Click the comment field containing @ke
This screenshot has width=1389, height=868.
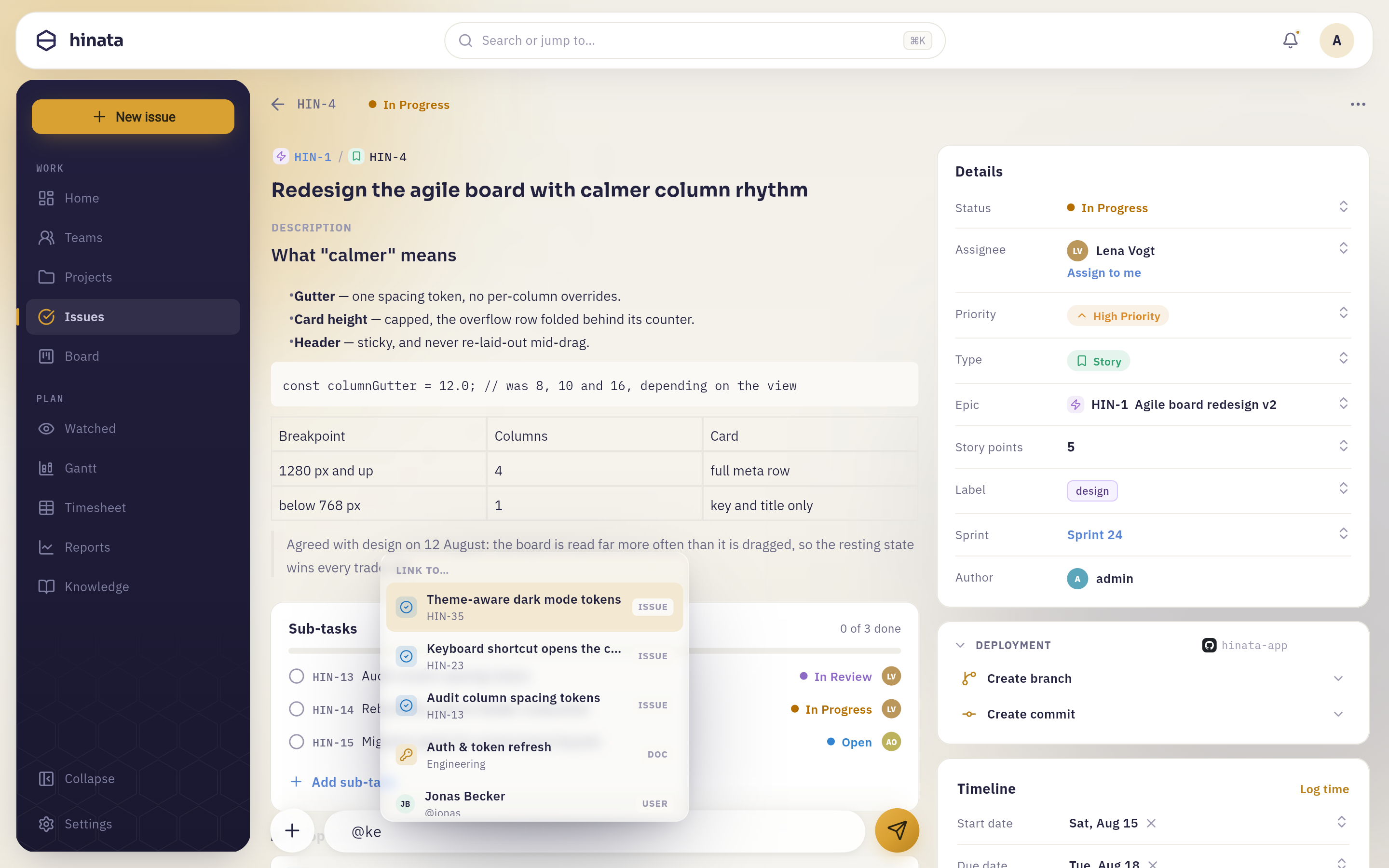tap(595, 831)
